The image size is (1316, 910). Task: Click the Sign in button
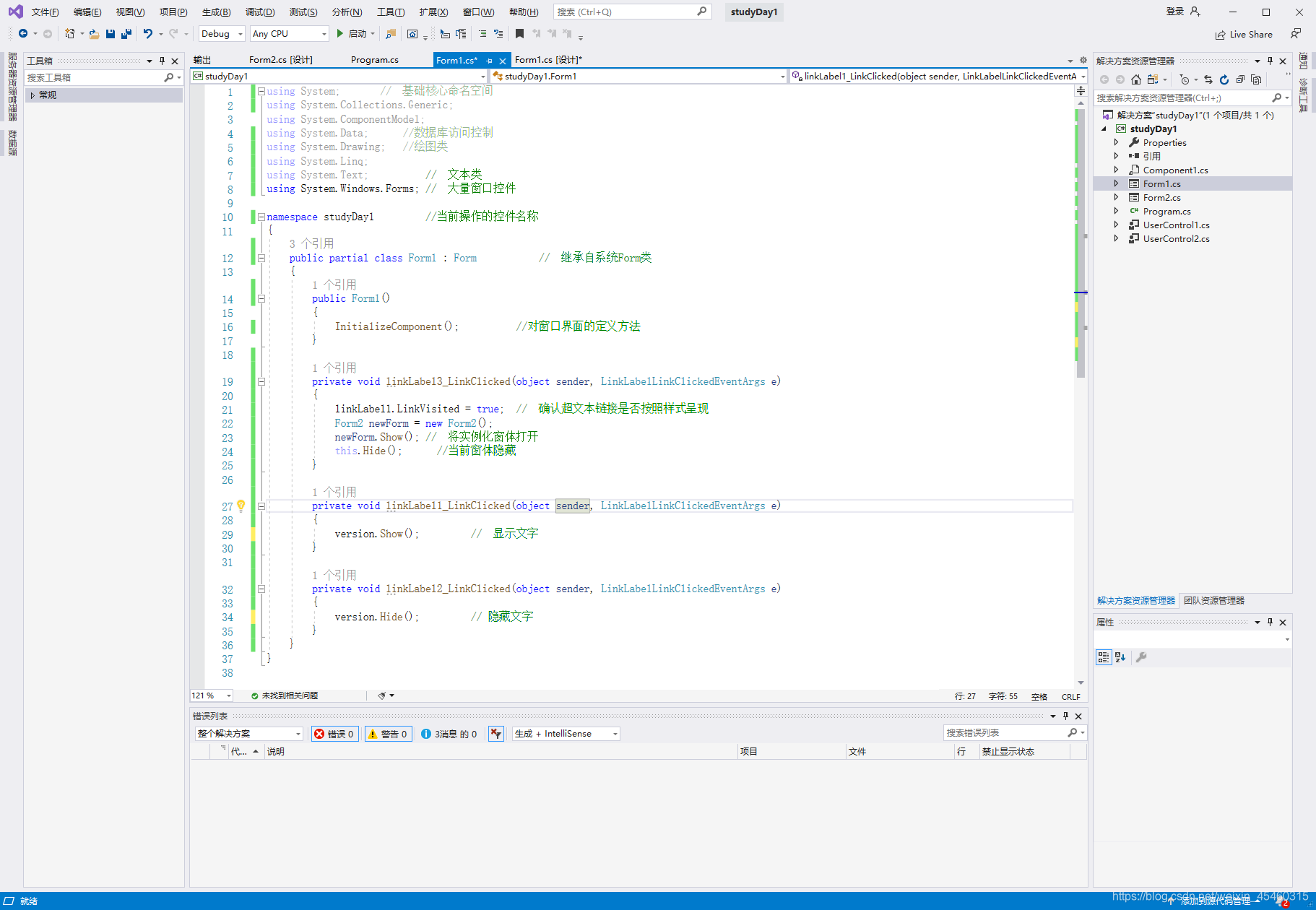coord(1183,12)
